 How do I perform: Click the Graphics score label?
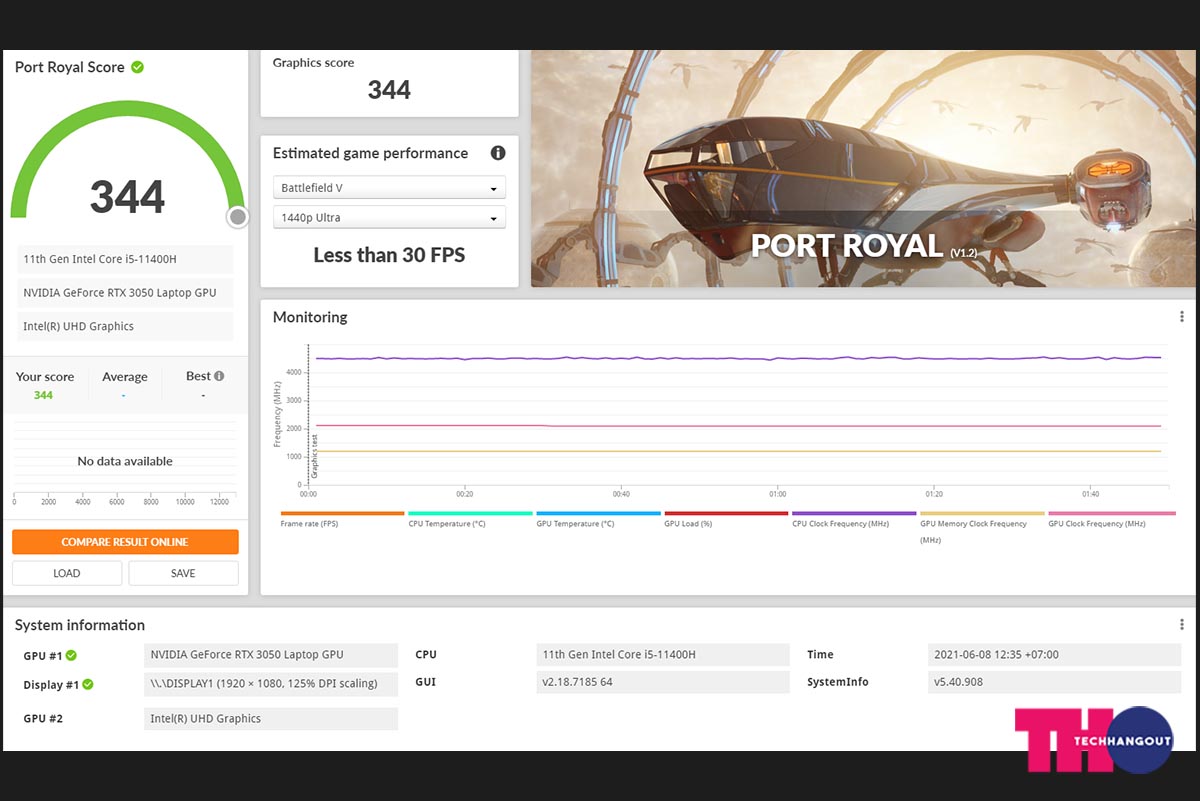click(313, 62)
